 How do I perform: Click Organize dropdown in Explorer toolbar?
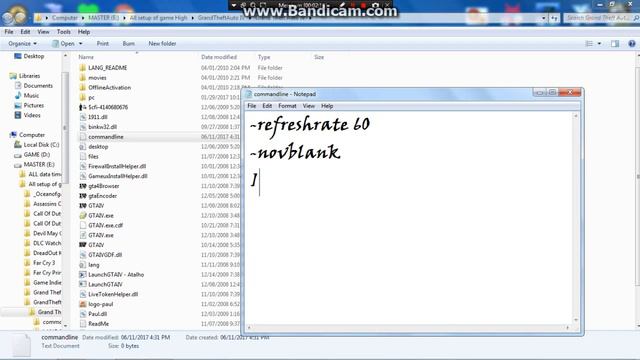22,43
